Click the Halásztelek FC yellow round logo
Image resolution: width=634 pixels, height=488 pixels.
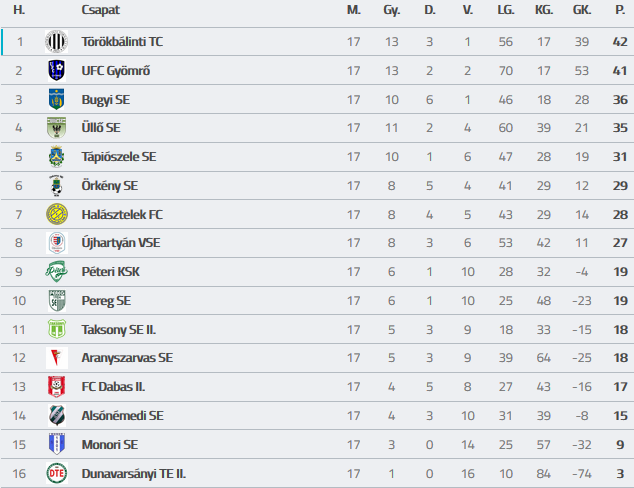[x=57, y=214]
